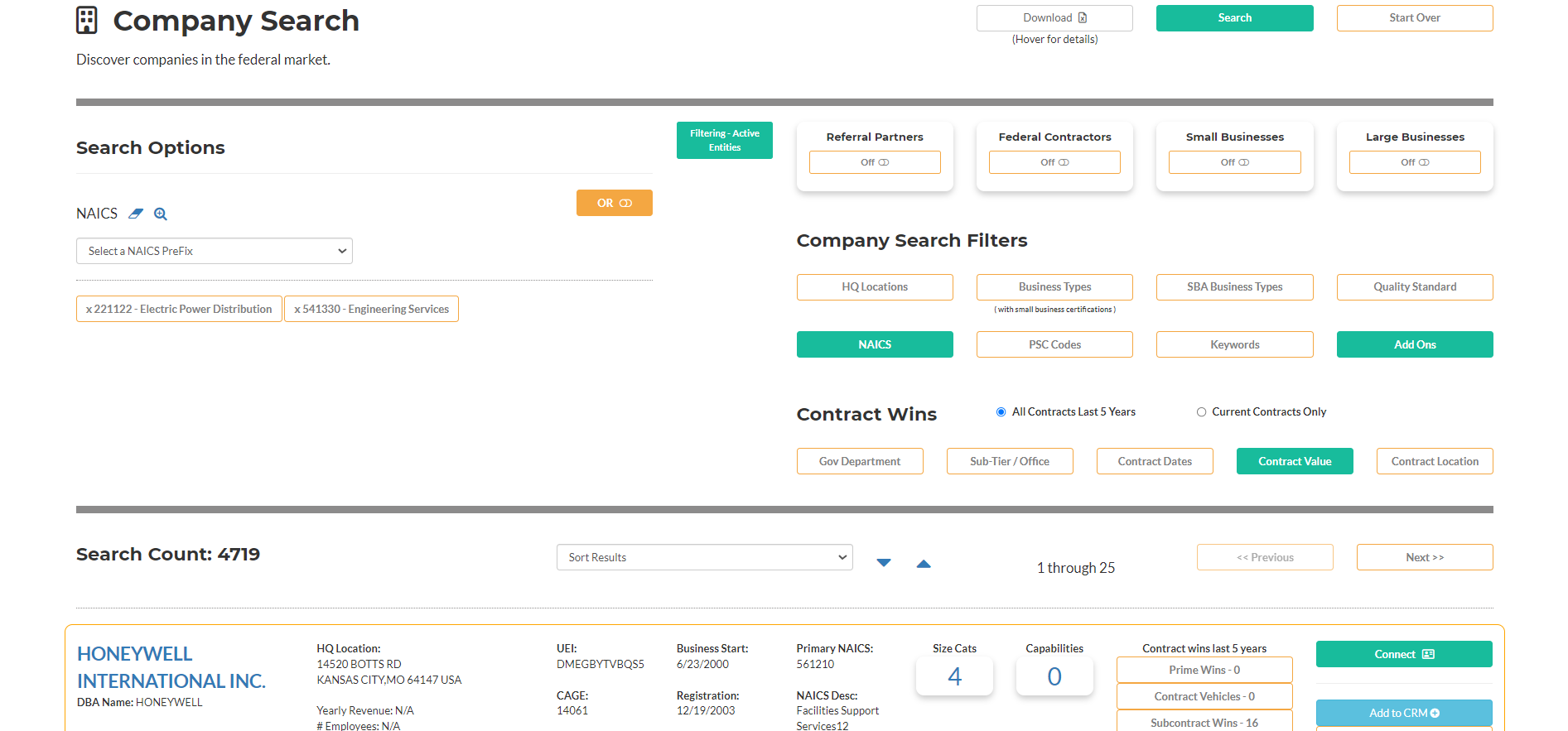Expand the Sort Results dropdown
The image size is (1568, 731).
(x=704, y=557)
